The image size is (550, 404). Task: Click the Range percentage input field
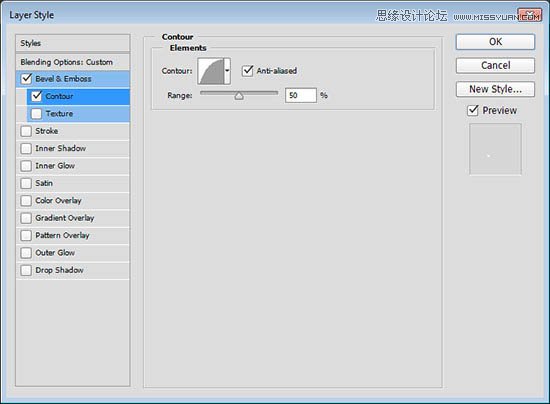pos(301,95)
